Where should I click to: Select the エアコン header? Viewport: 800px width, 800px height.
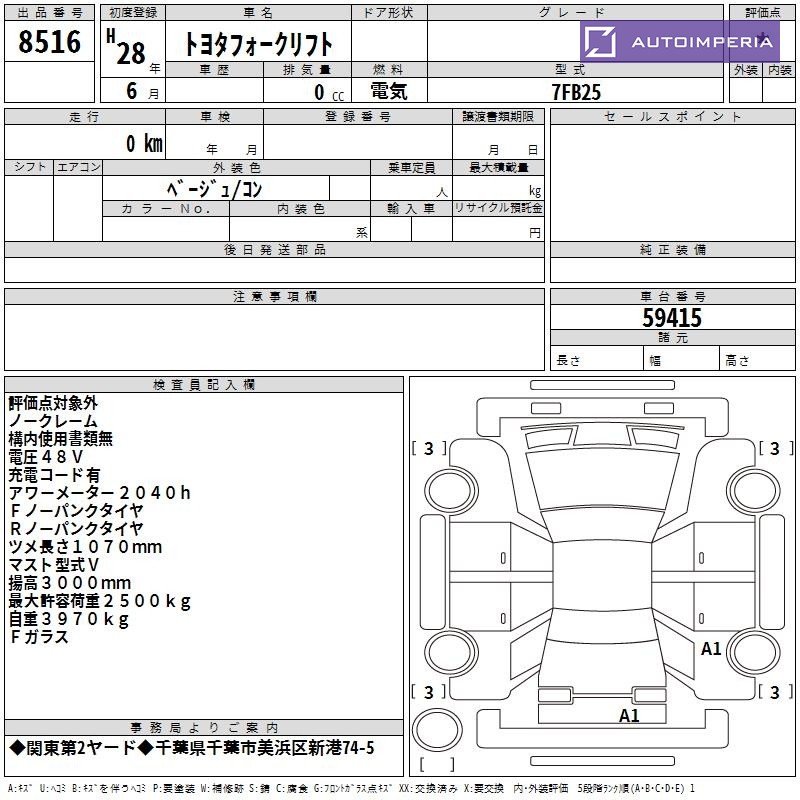click(78, 167)
